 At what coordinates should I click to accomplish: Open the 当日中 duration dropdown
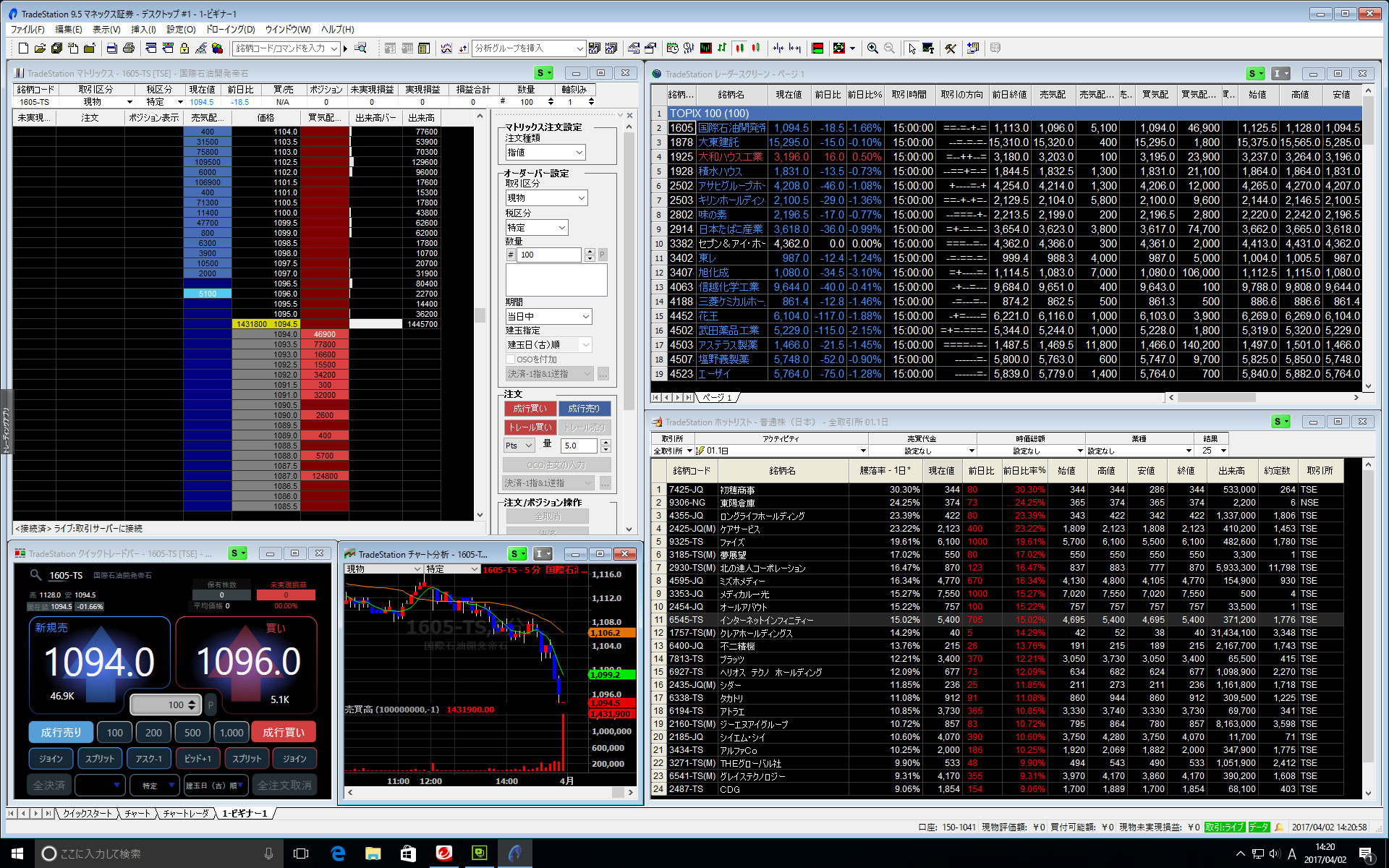(x=548, y=317)
